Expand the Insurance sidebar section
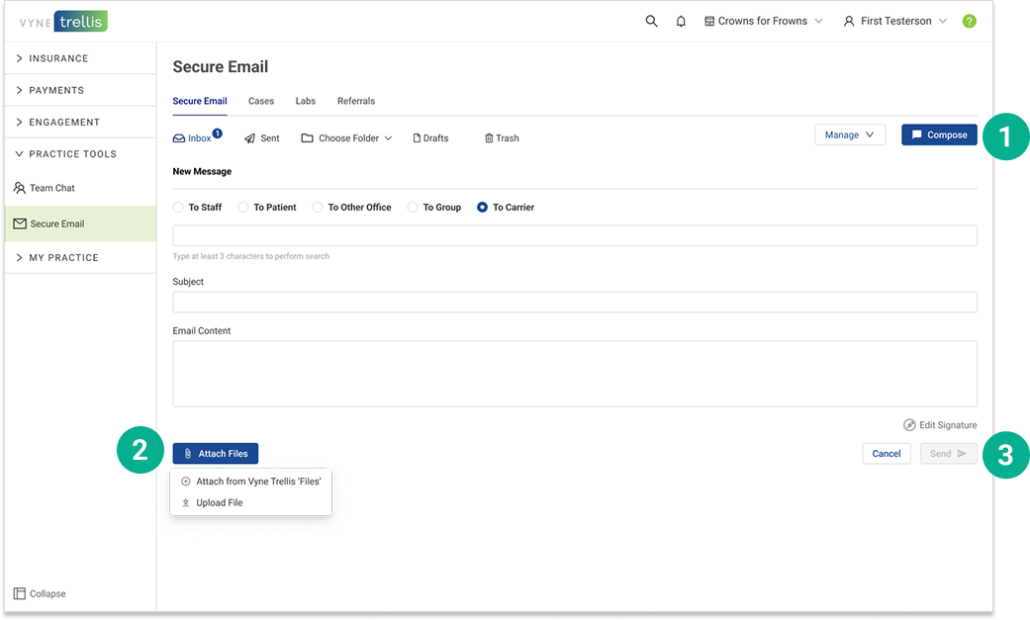 pyautogui.click(x=58, y=58)
